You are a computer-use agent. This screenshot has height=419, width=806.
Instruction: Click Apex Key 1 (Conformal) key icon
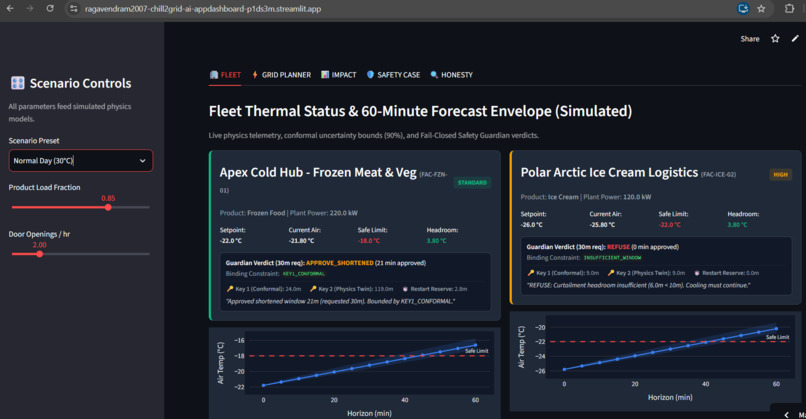tap(230, 289)
